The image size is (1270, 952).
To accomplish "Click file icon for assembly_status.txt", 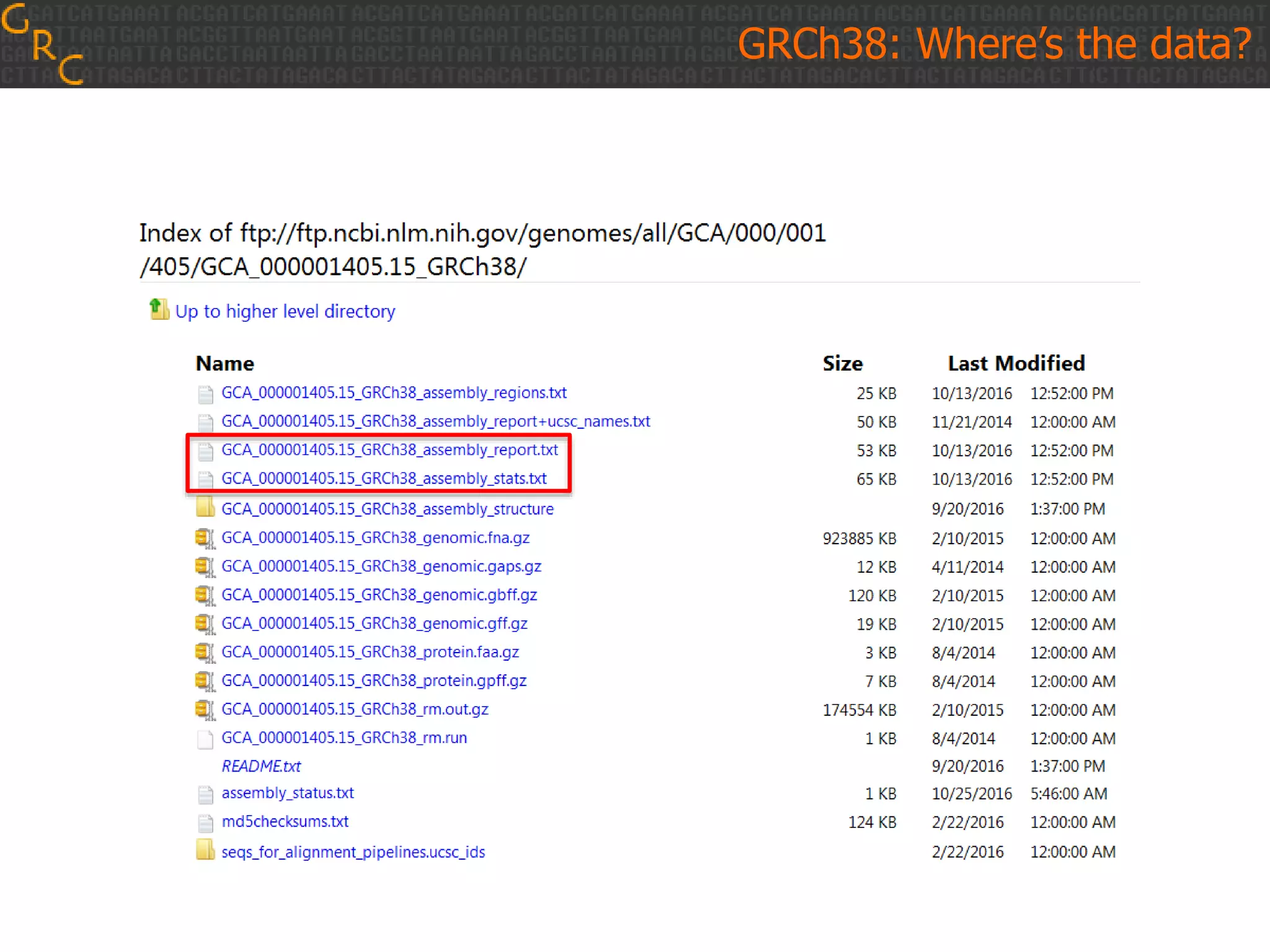I will pos(205,794).
